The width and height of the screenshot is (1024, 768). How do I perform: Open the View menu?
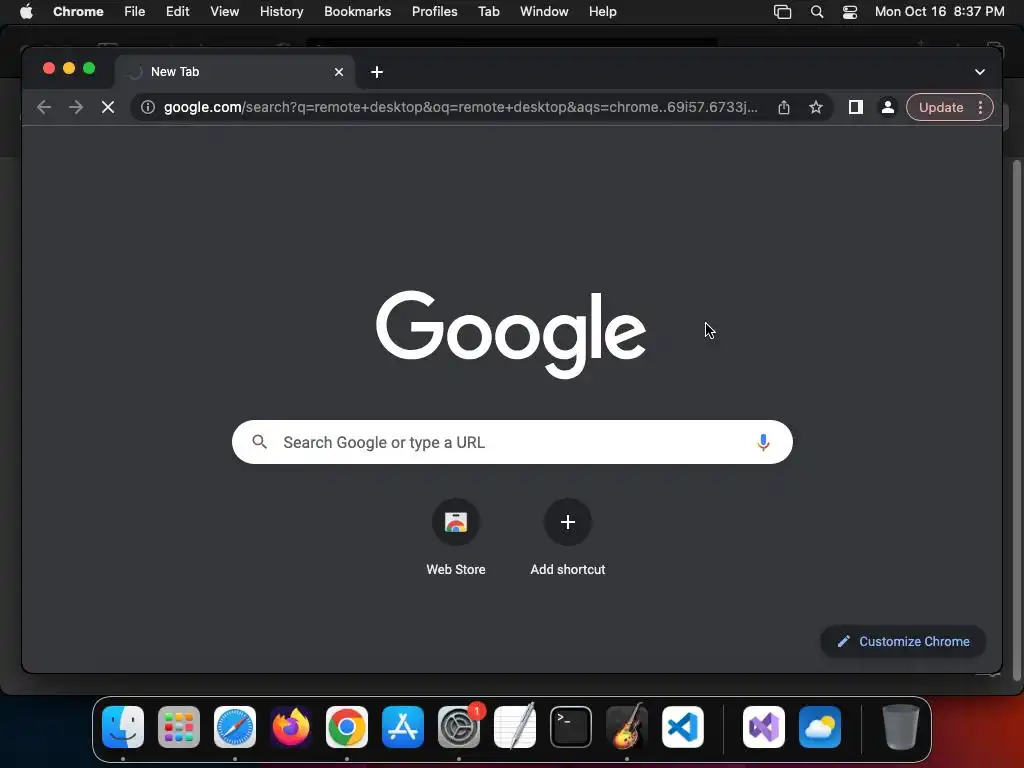[225, 11]
